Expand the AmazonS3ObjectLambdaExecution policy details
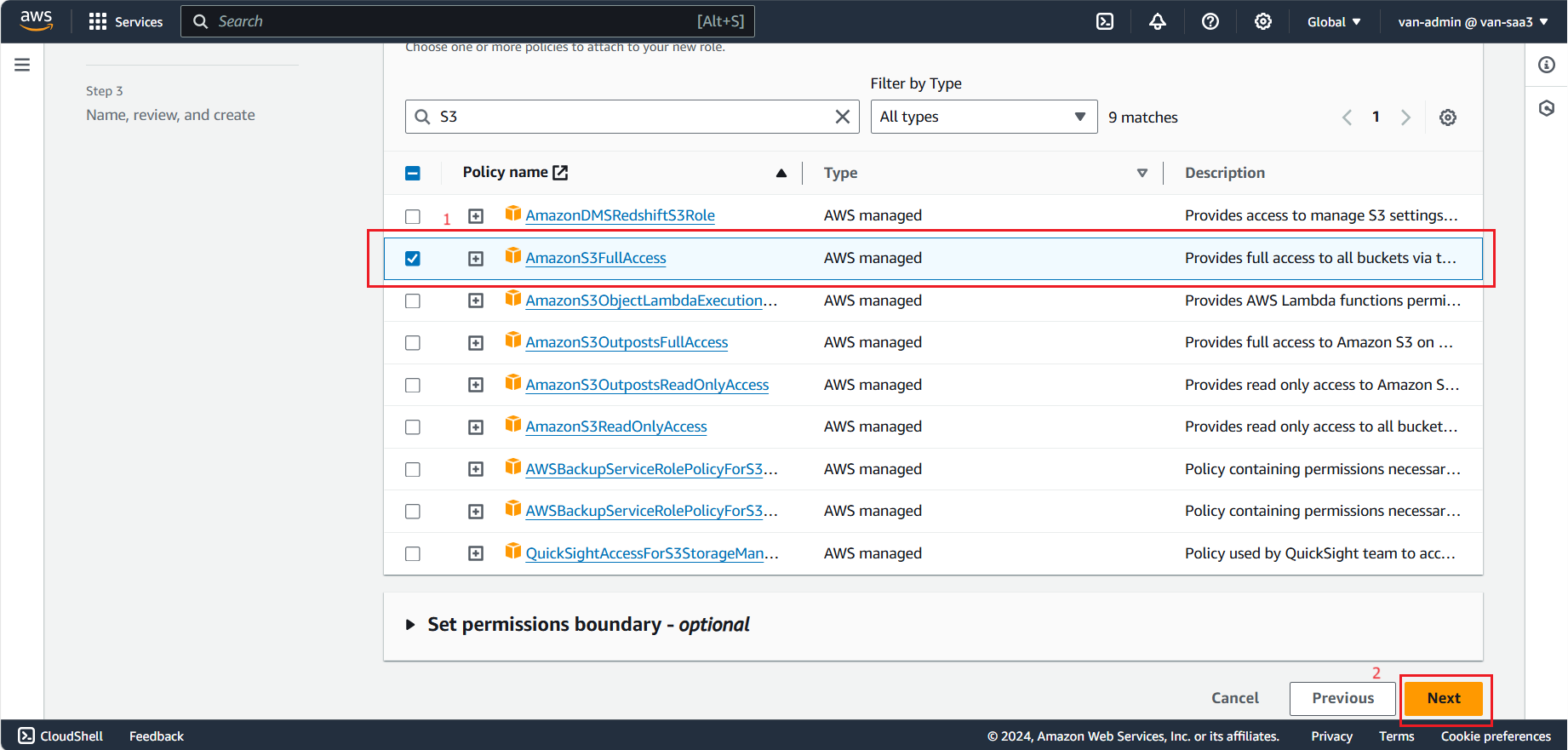 [476, 301]
